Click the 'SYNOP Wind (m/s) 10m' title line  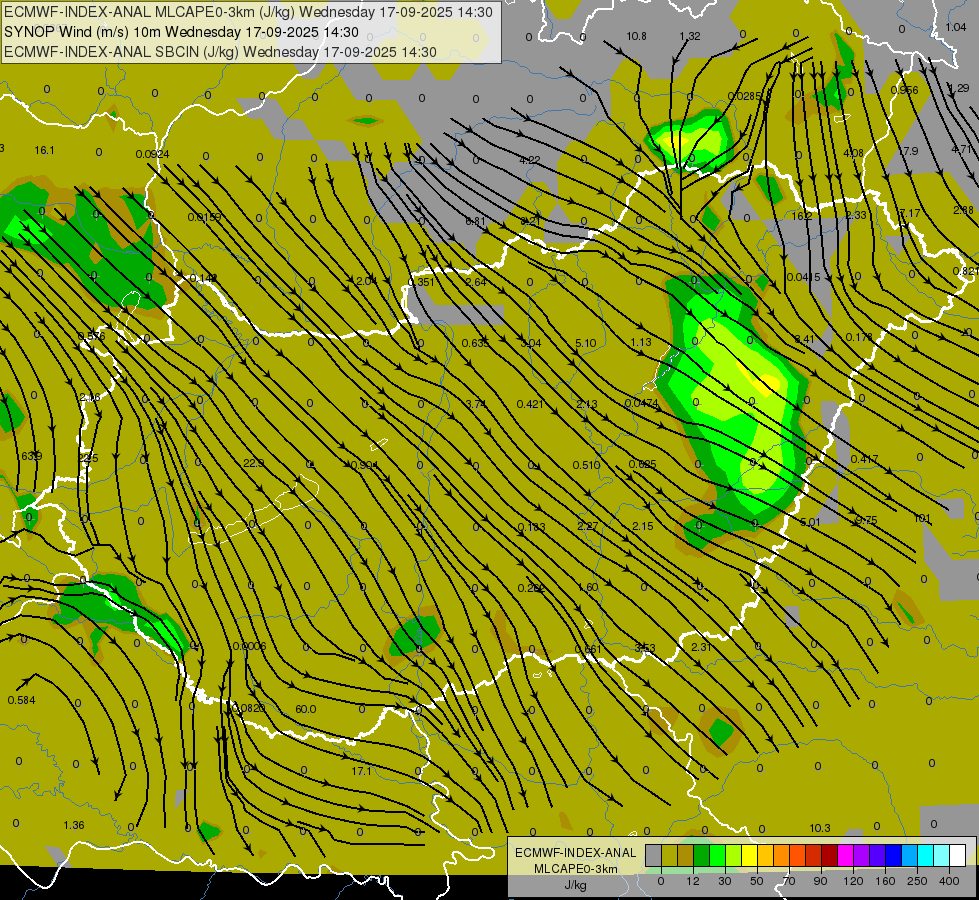[181, 32]
